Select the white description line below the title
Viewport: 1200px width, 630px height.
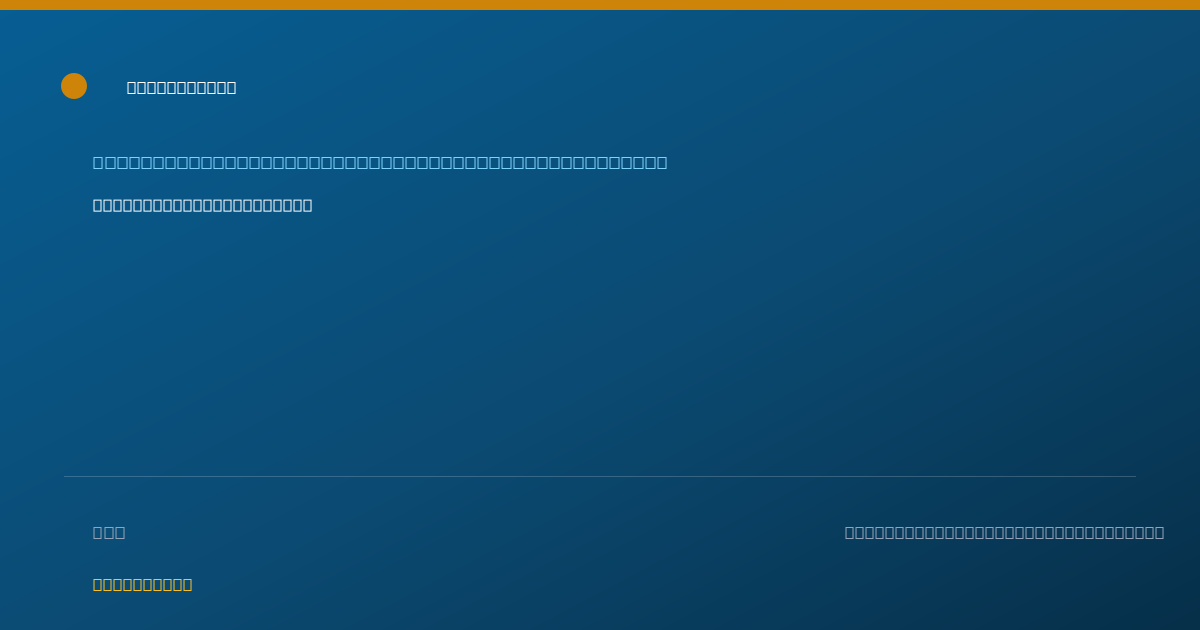[203, 206]
